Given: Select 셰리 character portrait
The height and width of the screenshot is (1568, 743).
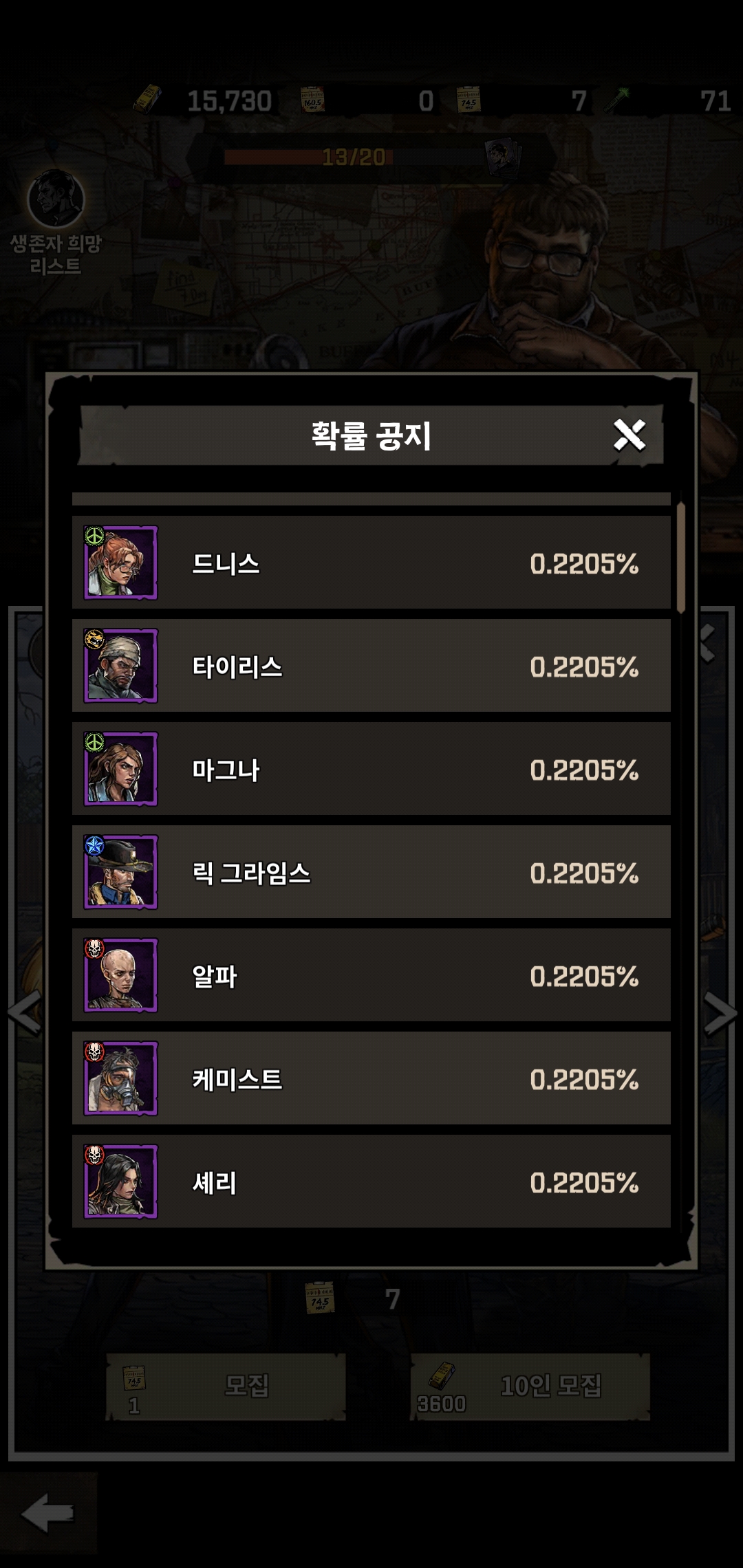Looking at the screenshot, I should tap(120, 1182).
